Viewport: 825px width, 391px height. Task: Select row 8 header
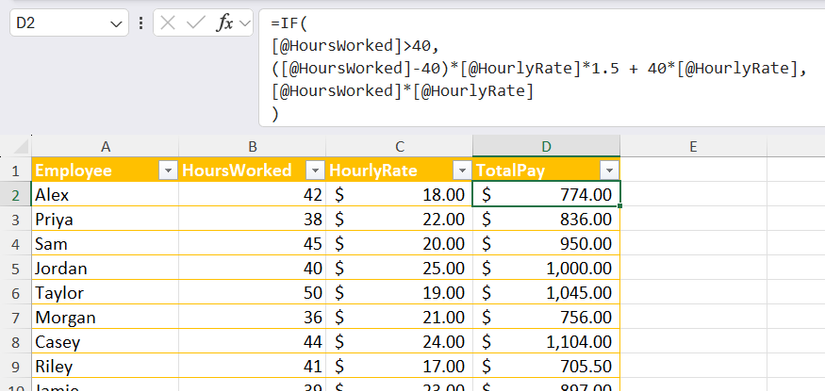[15, 342]
